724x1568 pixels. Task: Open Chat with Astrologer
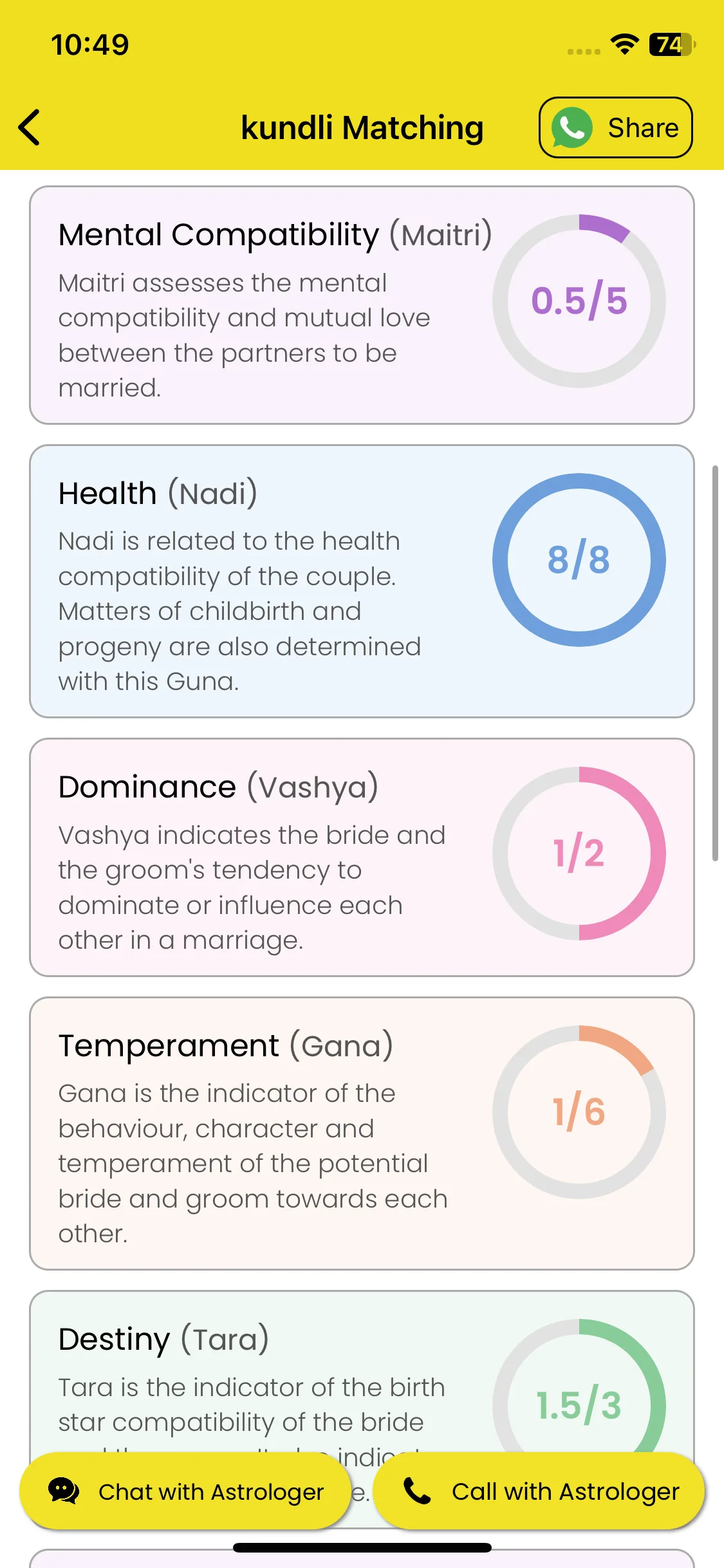(x=185, y=1491)
